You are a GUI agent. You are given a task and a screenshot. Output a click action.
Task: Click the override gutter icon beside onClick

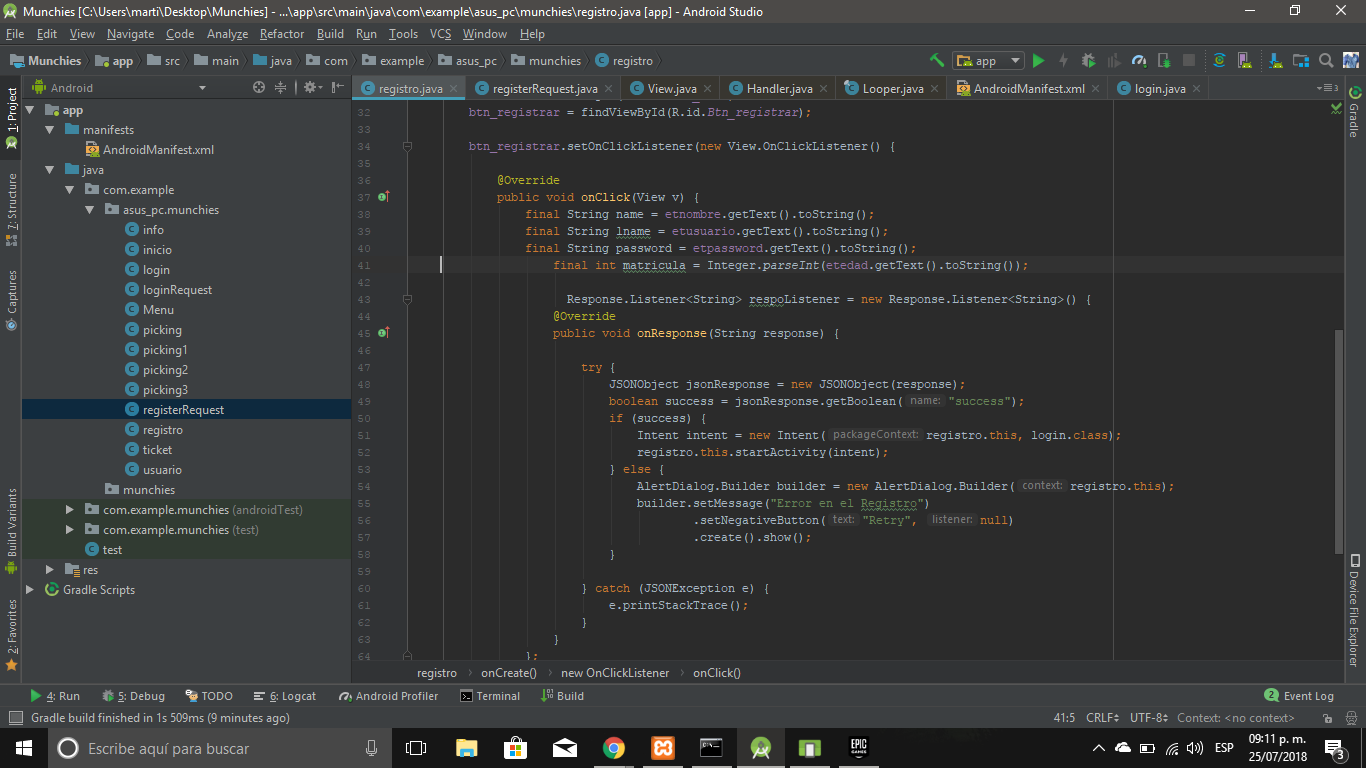[383, 197]
